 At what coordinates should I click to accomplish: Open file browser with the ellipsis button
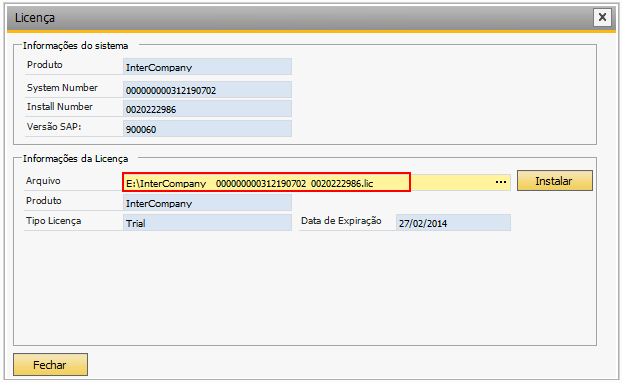[501, 182]
